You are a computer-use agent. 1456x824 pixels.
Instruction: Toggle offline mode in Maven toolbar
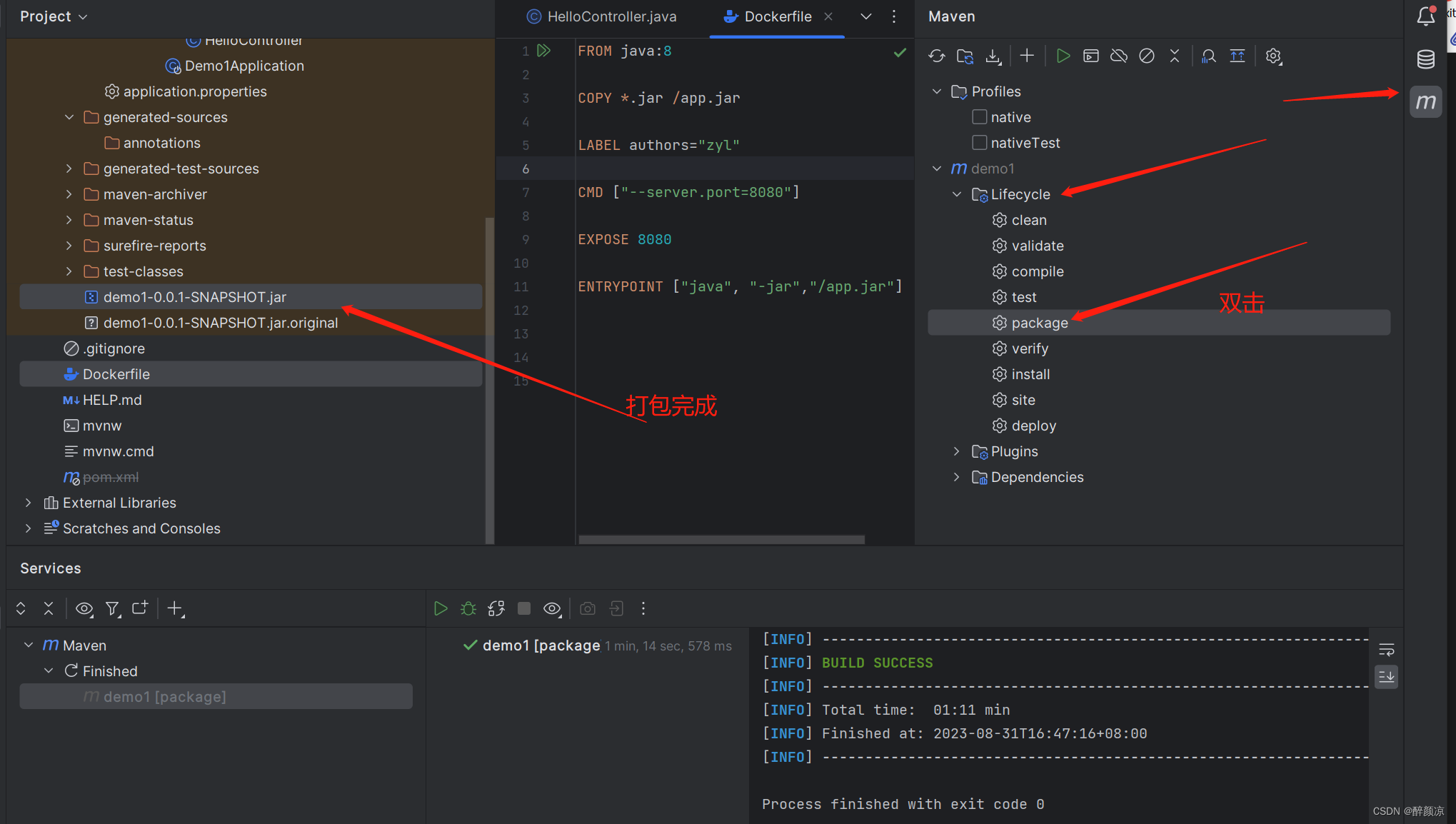(1119, 56)
